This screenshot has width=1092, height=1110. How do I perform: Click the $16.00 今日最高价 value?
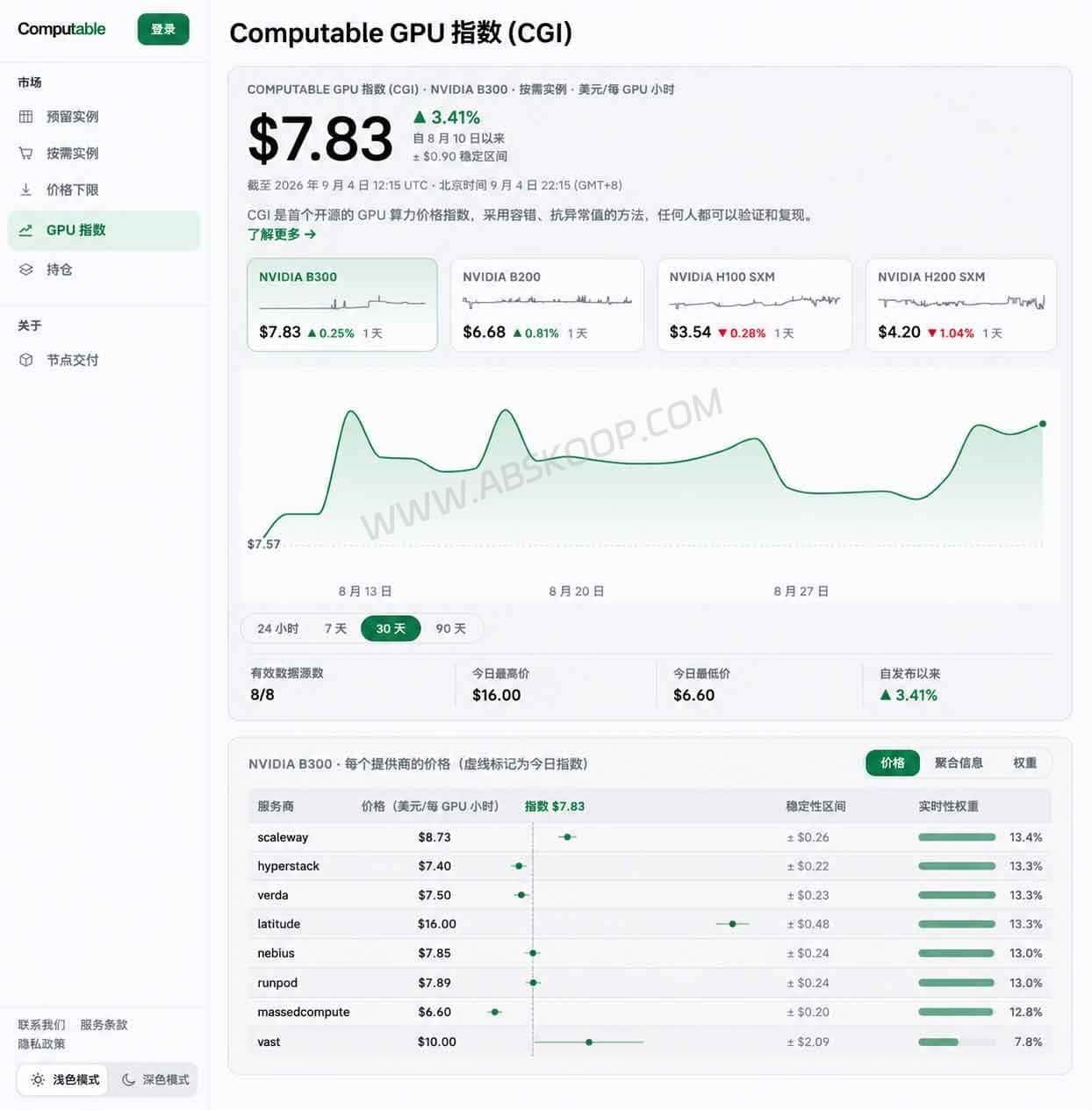(x=496, y=695)
